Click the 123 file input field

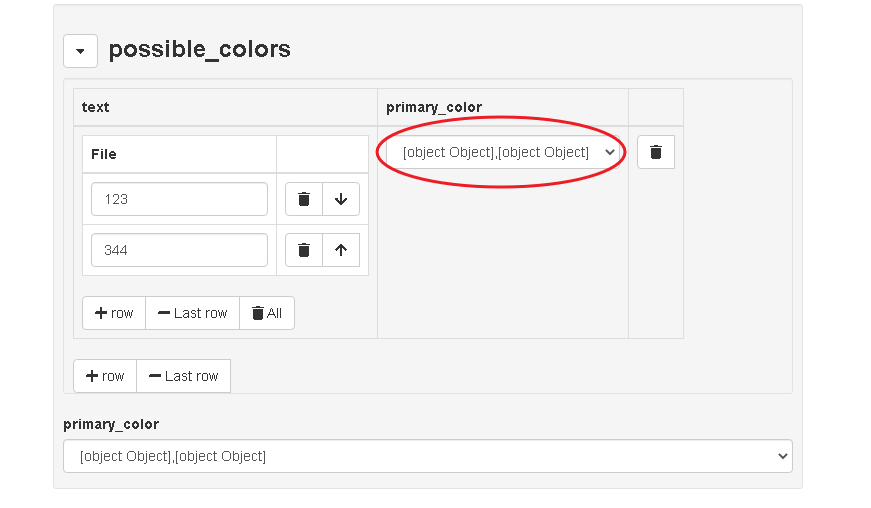(x=179, y=199)
